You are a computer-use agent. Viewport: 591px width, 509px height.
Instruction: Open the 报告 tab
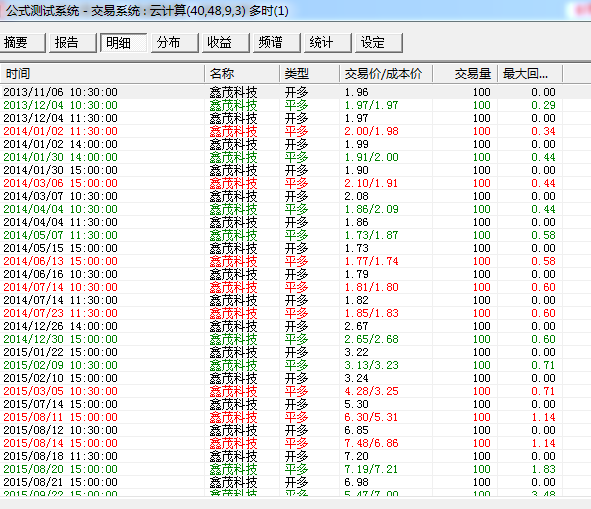point(73,43)
